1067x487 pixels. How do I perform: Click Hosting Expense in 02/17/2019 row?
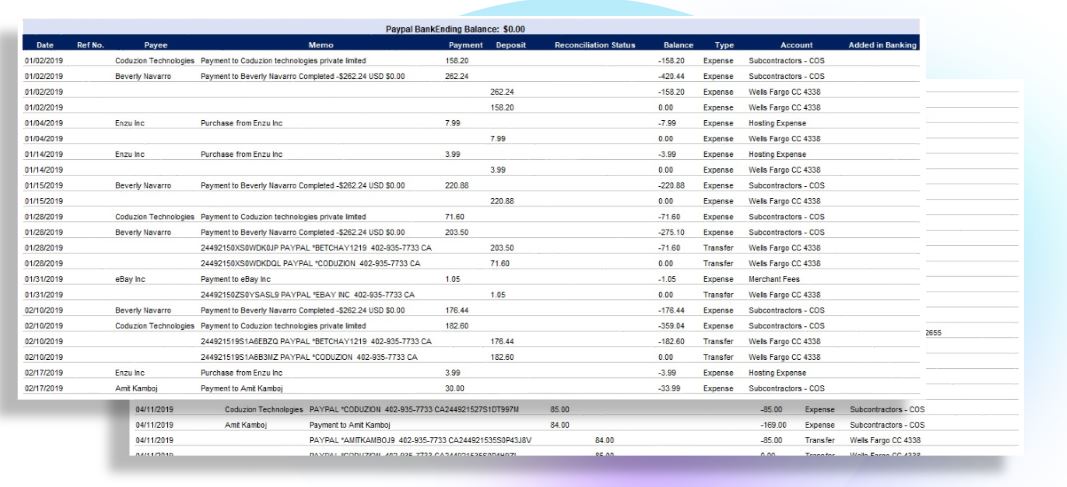[777, 373]
